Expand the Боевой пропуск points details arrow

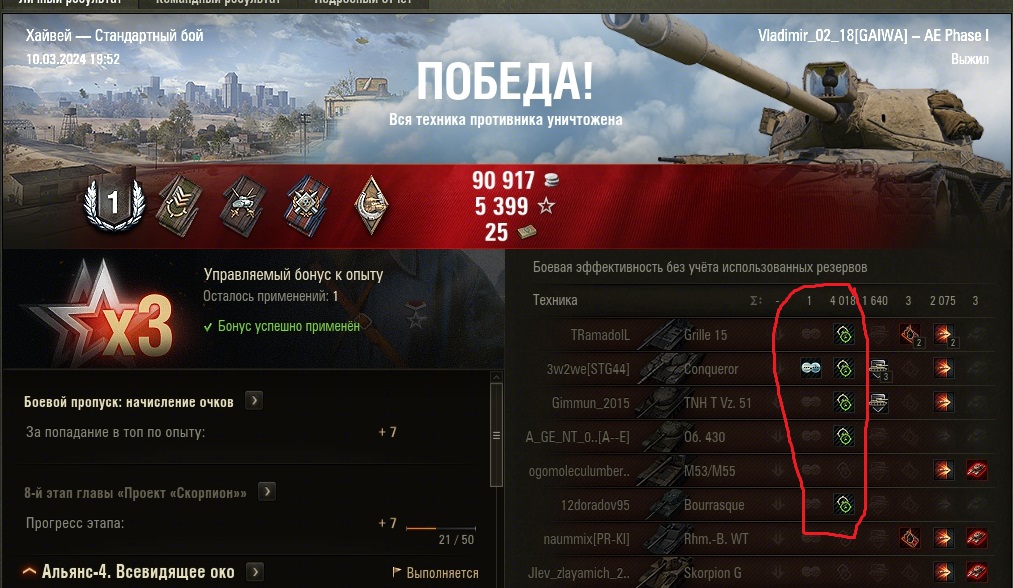(x=254, y=401)
